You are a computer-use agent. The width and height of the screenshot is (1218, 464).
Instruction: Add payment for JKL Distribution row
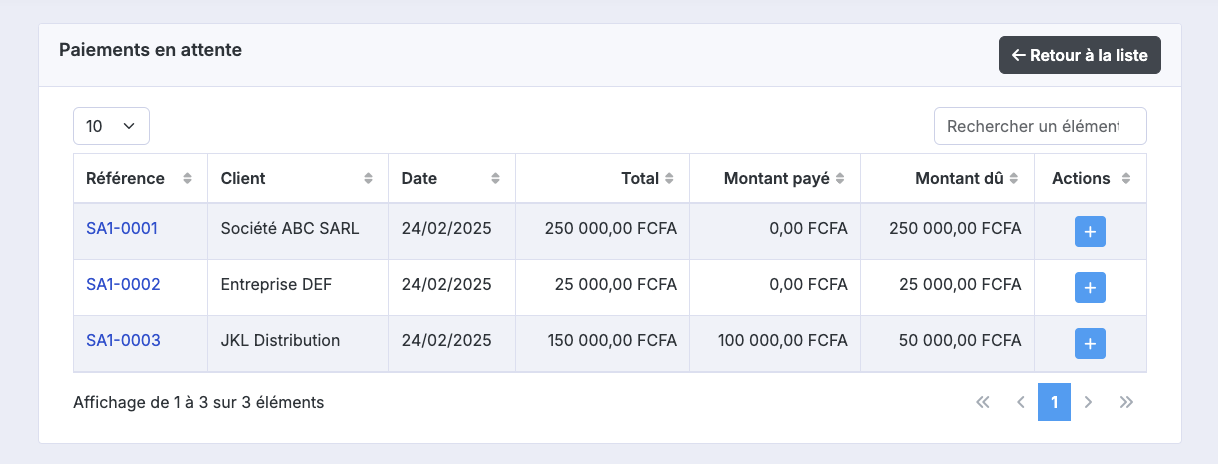[x=1090, y=343]
